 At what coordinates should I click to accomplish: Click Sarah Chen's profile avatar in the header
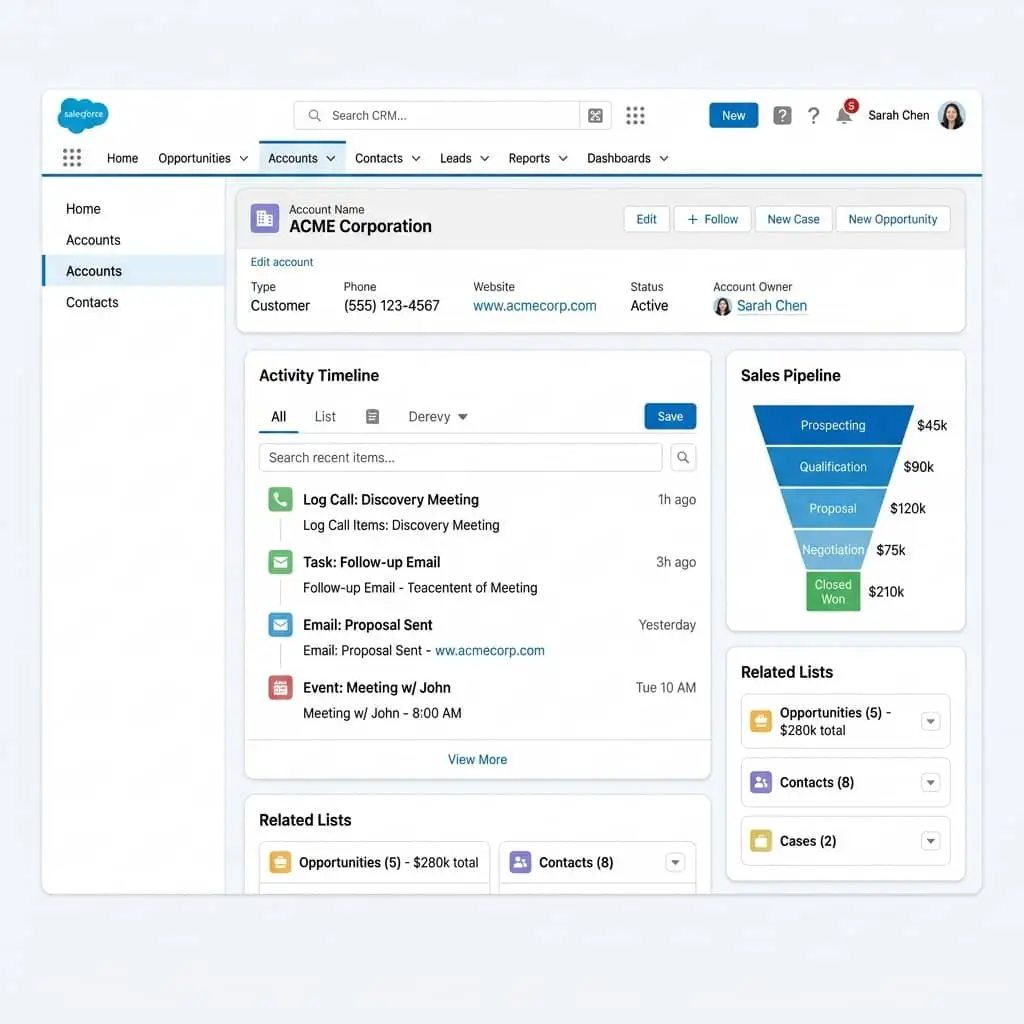point(951,116)
